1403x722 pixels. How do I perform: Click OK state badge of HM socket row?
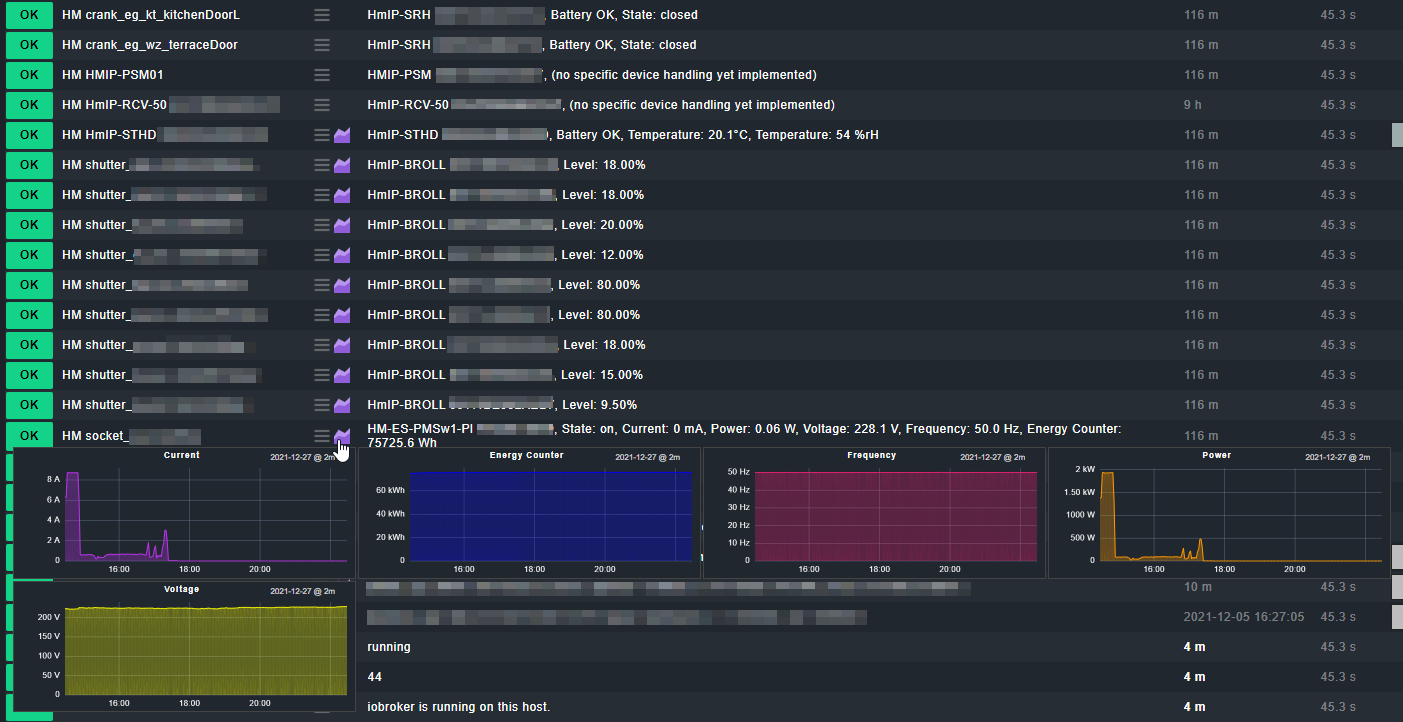click(29, 436)
